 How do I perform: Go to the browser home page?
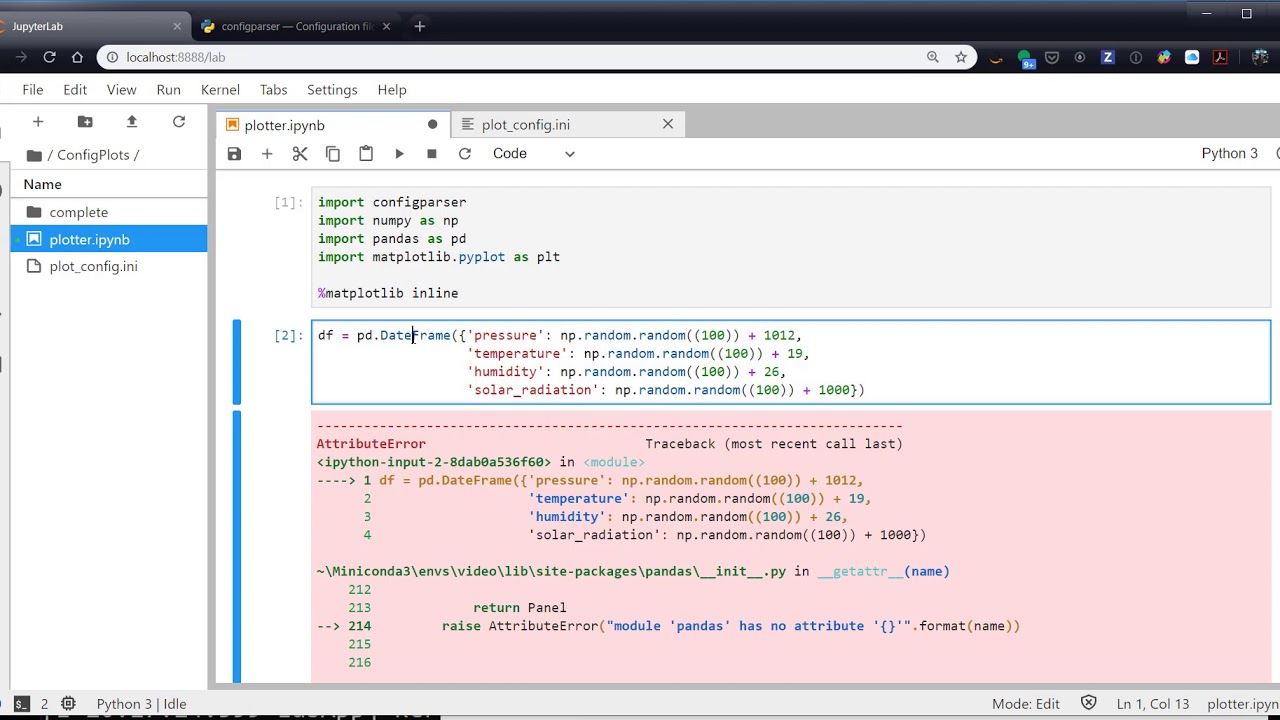pos(77,58)
